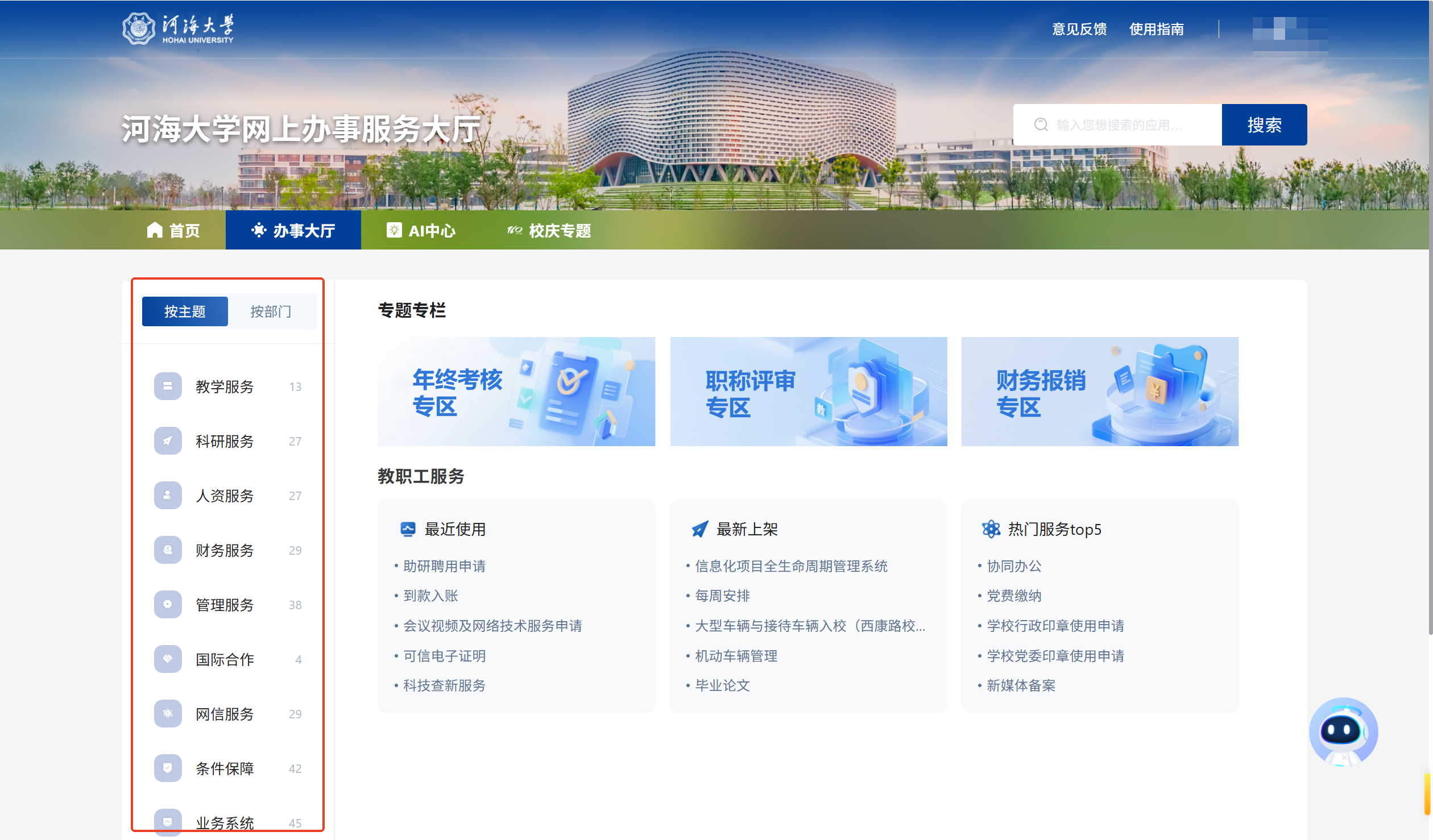Open the 助研聘用申请 link
The width and height of the screenshot is (1433, 840).
[x=444, y=566]
